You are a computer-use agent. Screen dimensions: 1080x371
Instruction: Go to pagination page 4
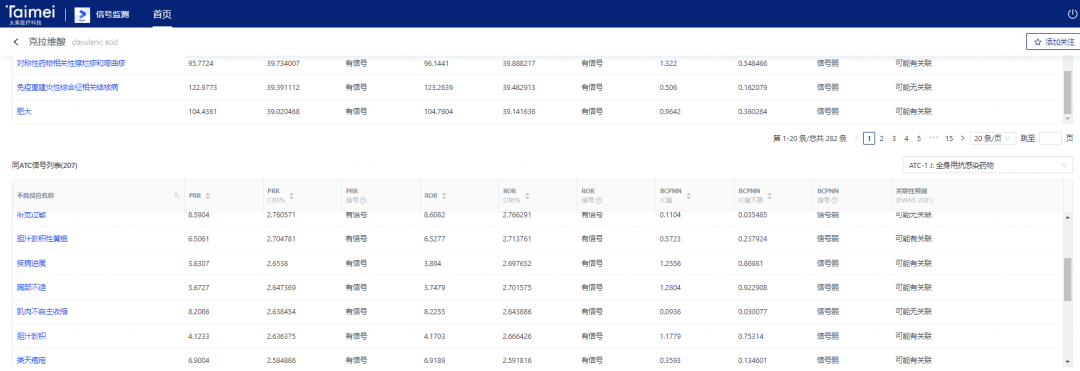[906, 138]
